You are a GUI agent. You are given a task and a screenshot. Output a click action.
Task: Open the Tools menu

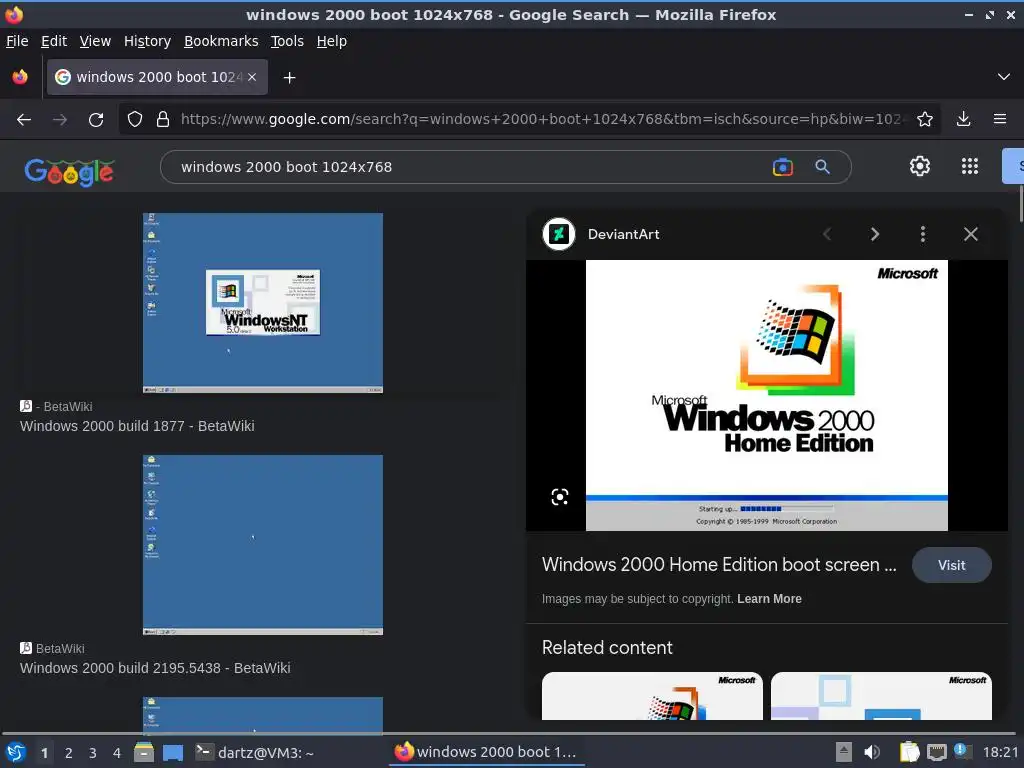point(287,41)
